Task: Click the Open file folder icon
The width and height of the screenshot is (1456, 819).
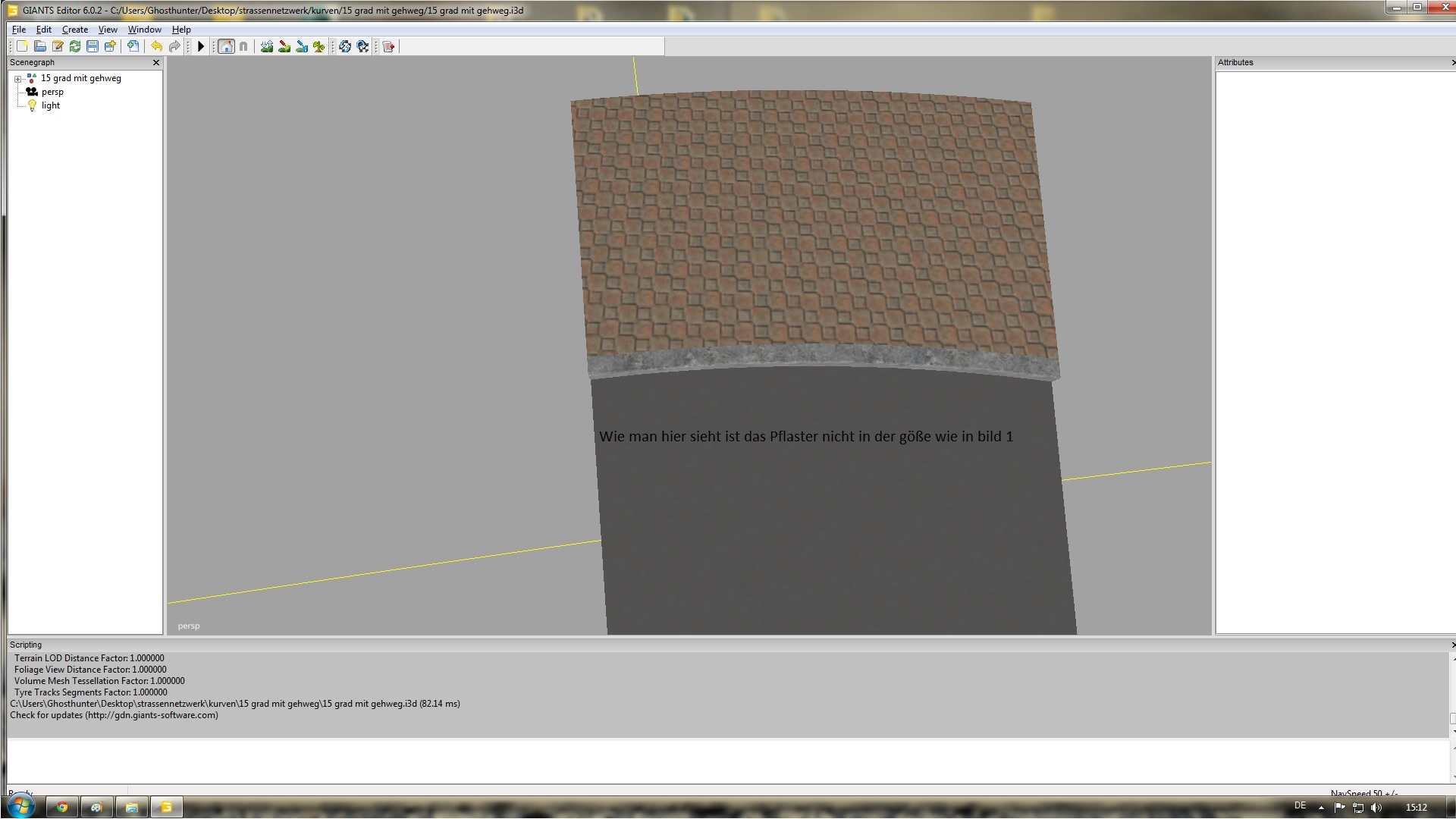Action: tap(40, 46)
